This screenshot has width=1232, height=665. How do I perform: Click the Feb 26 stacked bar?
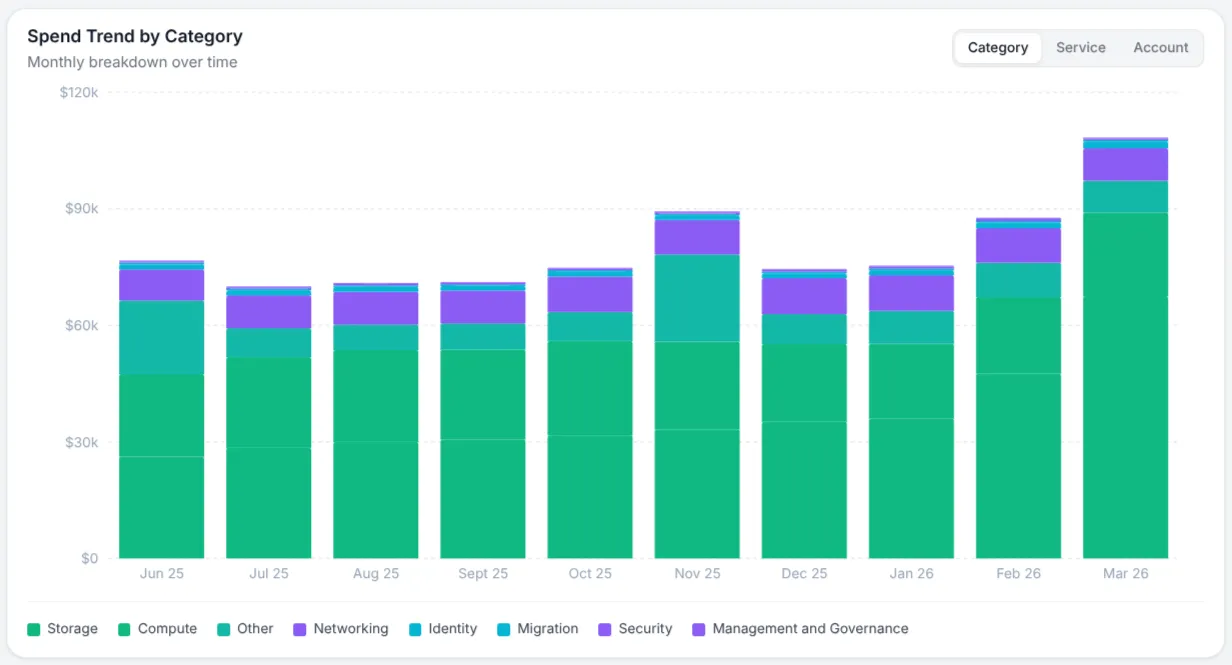[1018, 388]
